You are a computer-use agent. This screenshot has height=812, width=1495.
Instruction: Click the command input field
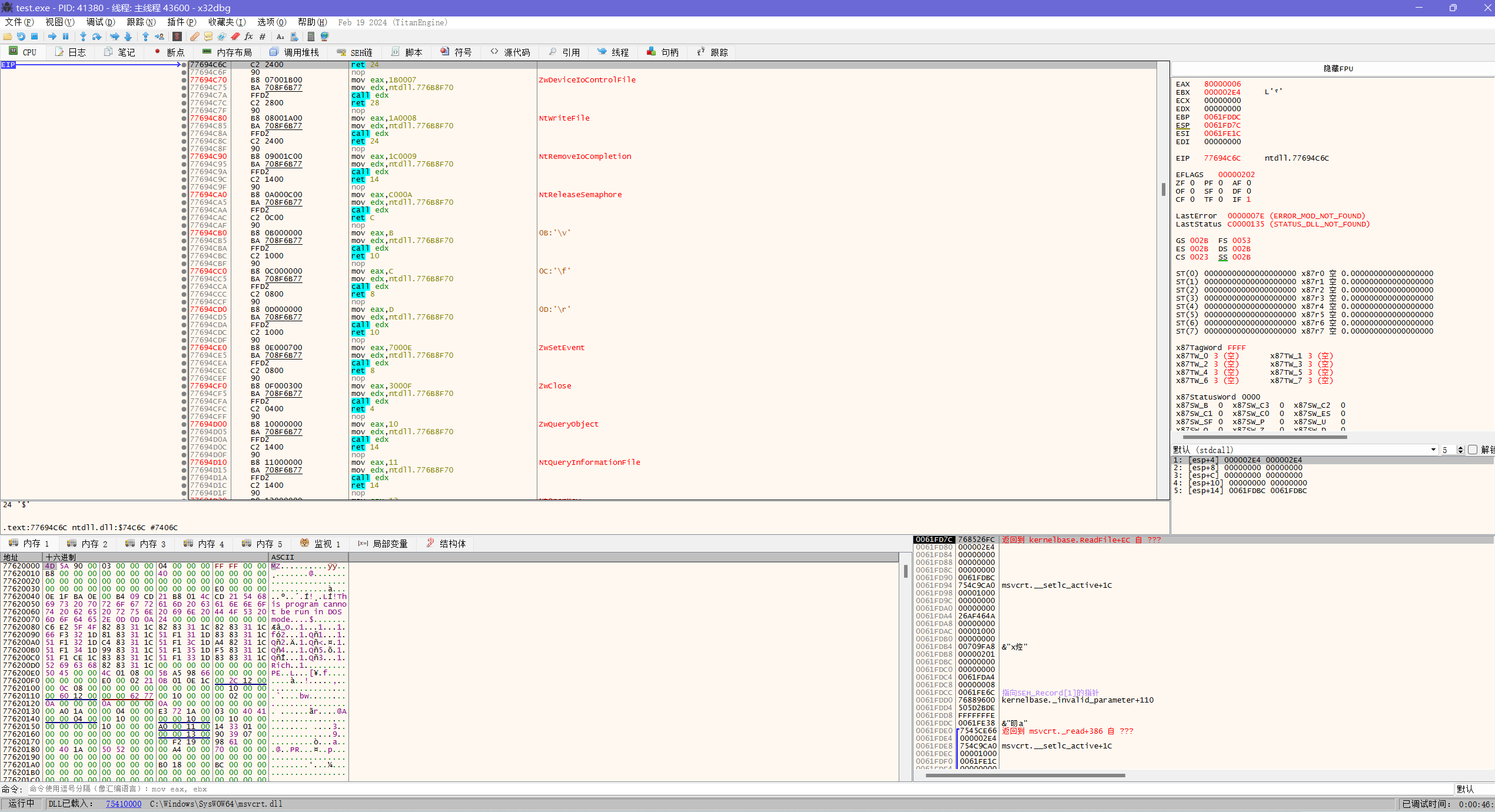(739, 789)
